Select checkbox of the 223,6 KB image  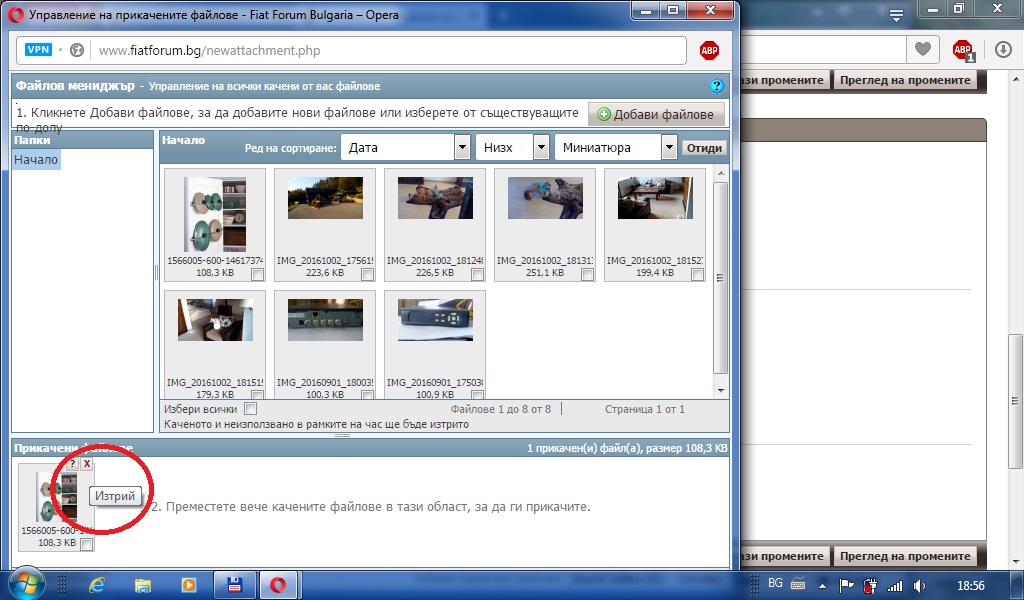point(367,275)
